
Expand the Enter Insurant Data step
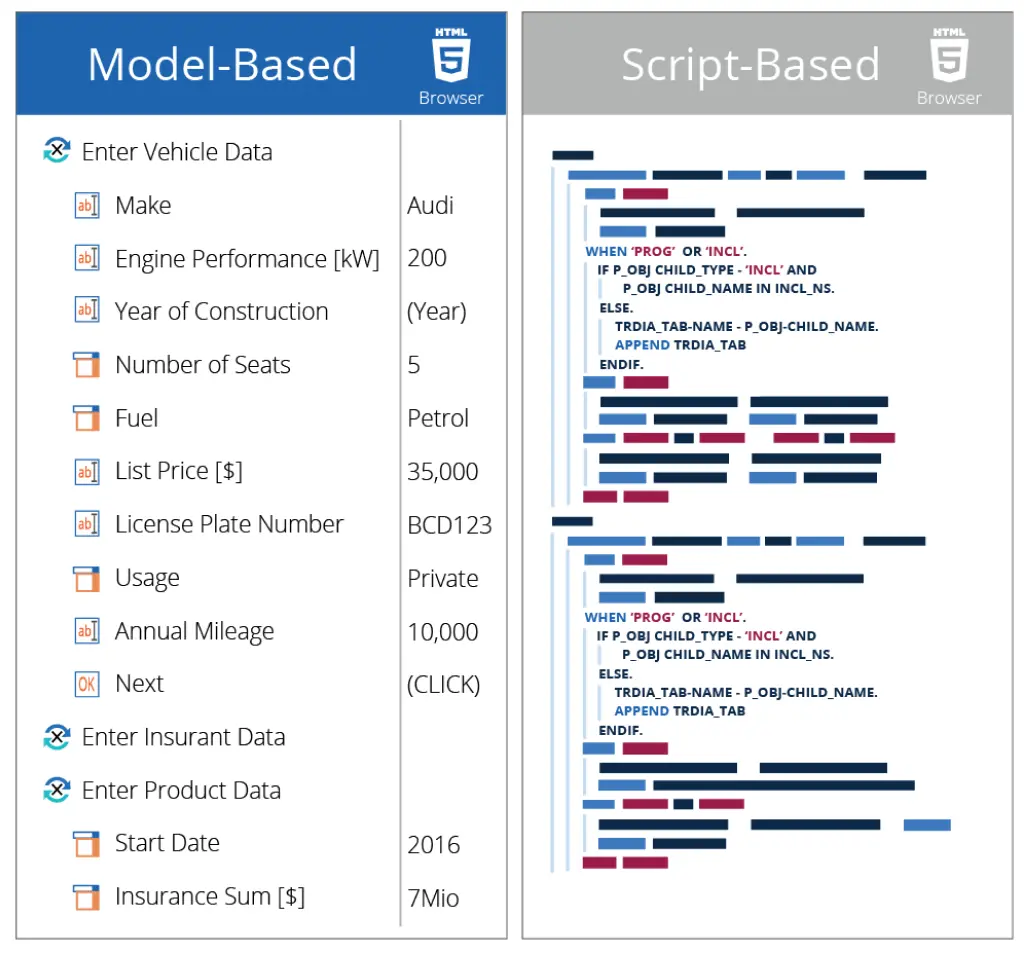(x=57, y=738)
